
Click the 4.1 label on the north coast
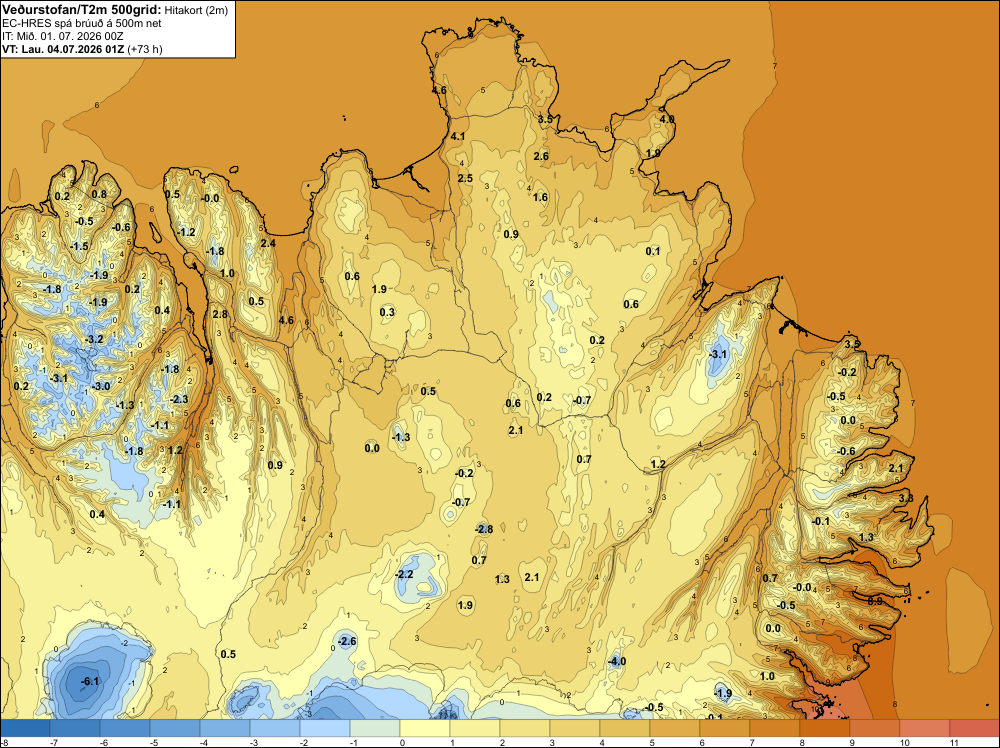tap(458, 136)
